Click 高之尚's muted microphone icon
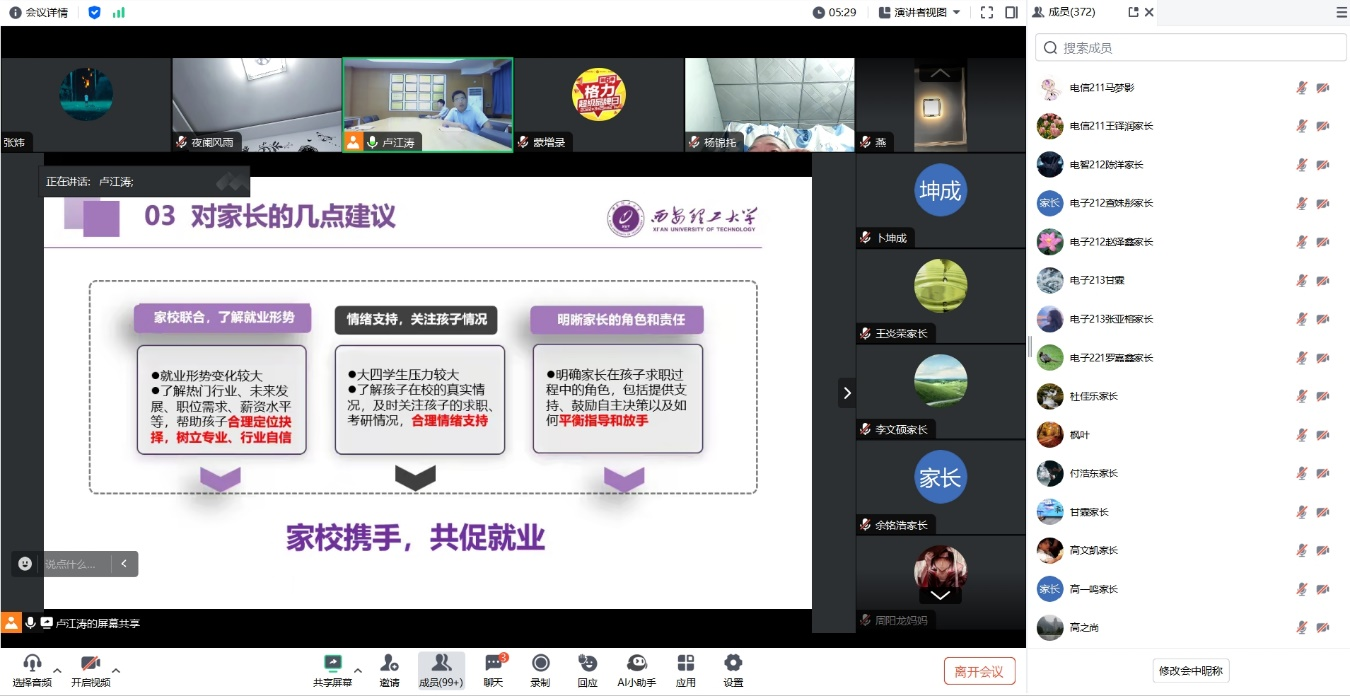The image size is (1350, 696). 1302,628
